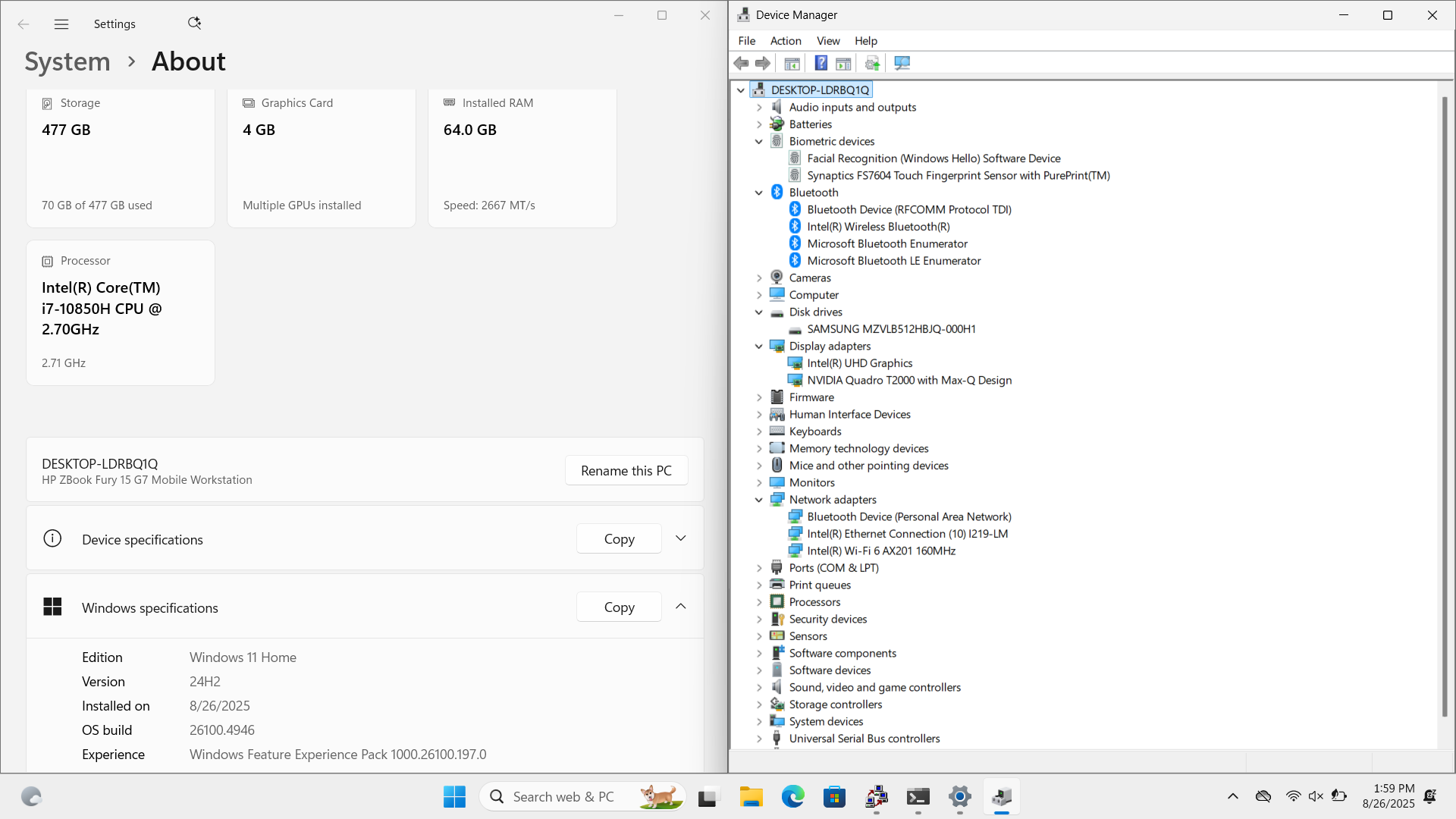Click Scan for hardware changes toolbar icon
The width and height of the screenshot is (1456, 819).
tap(902, 63)
